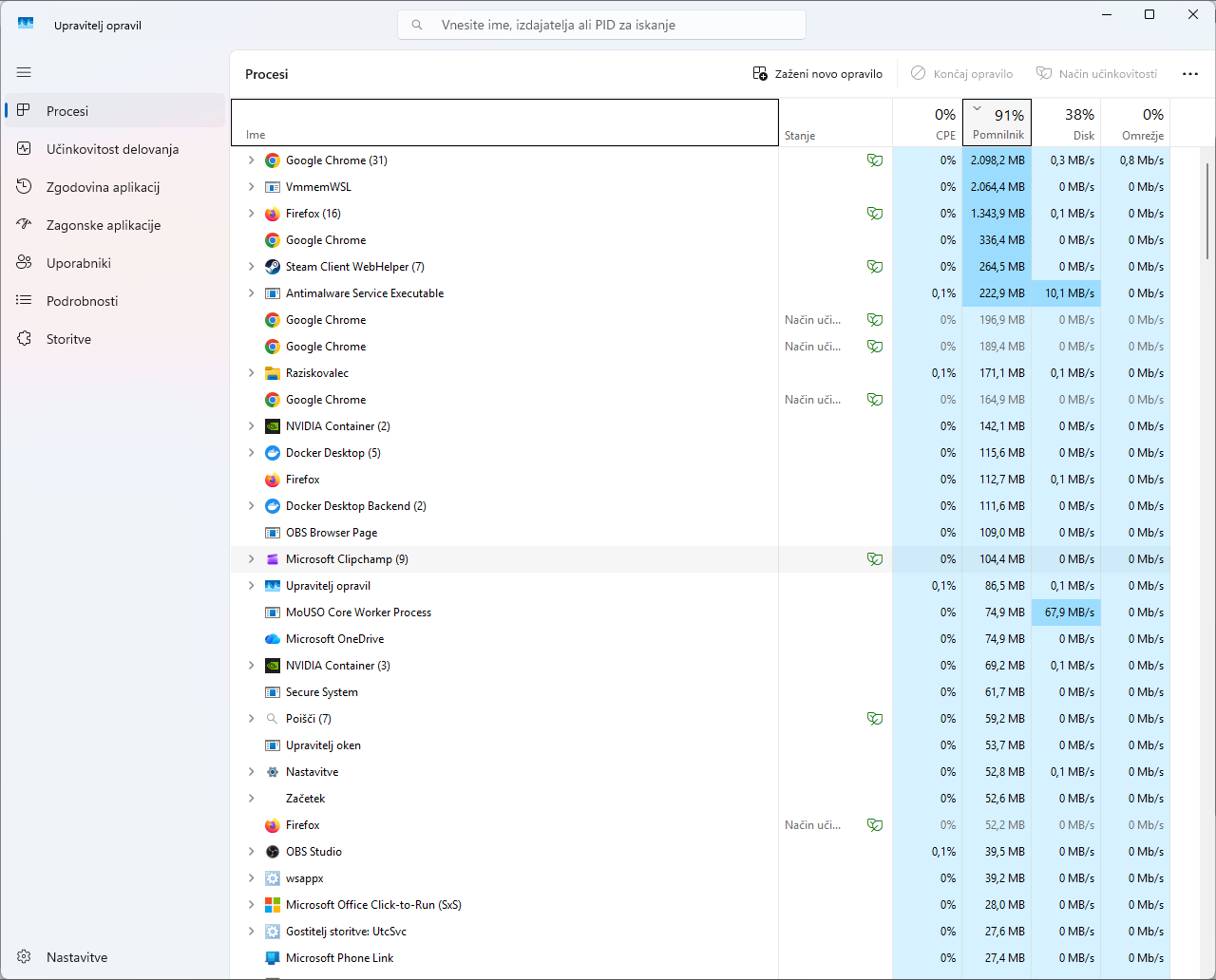This screenshot has width=1216, height=980.
Task: Expand the Raziskovalec process group
Action: (x=252, y=373)
